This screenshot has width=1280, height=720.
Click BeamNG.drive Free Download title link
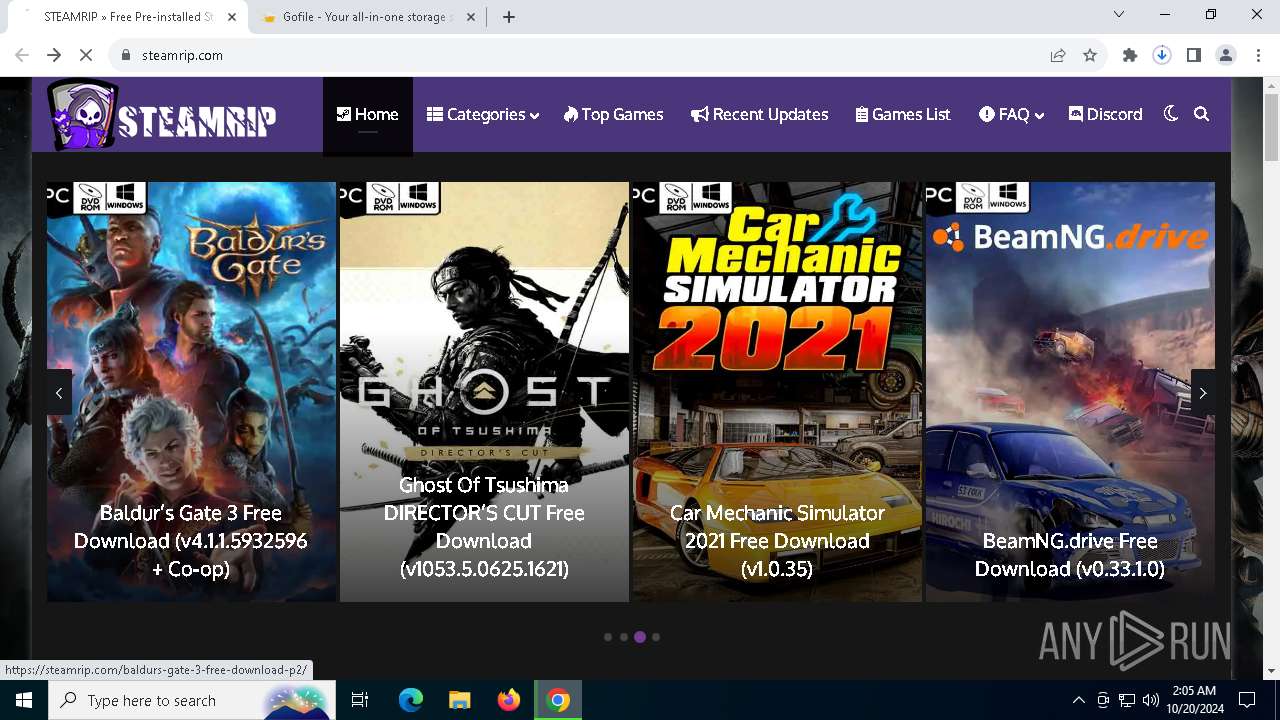[x=1070, y=555]
